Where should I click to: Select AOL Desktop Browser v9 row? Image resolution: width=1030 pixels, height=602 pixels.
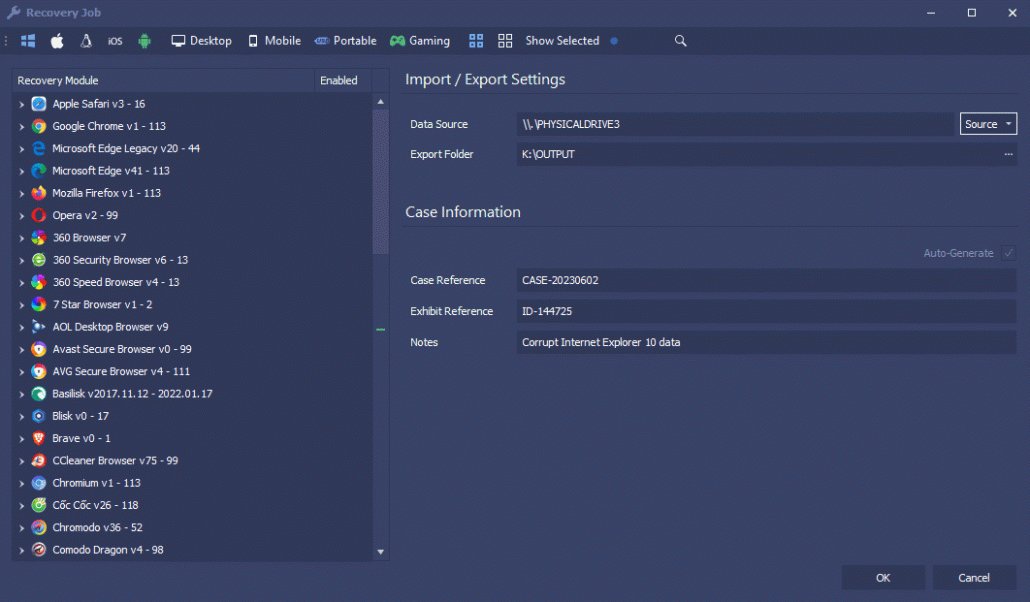192,327
